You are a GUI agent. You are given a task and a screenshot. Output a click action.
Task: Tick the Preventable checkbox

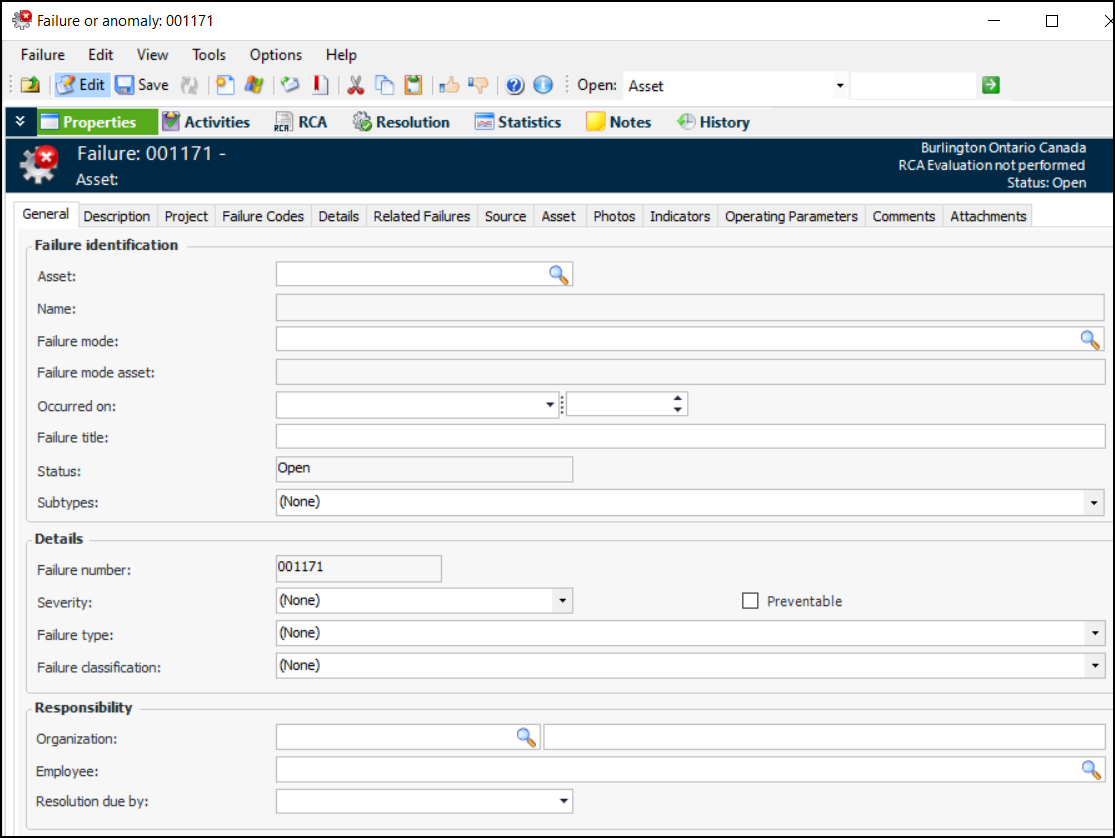point(750,601)
